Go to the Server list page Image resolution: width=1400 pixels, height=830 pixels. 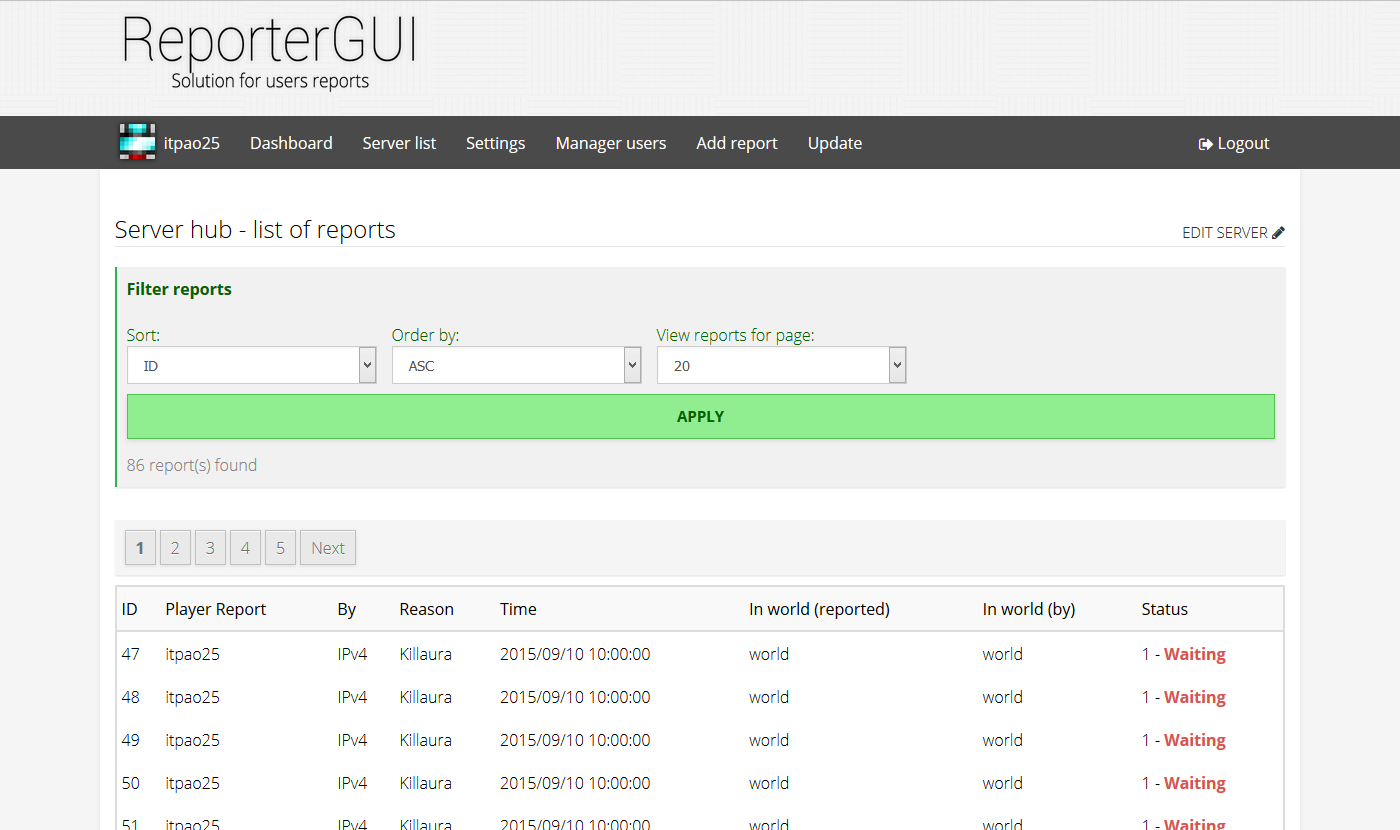point(399,143)
